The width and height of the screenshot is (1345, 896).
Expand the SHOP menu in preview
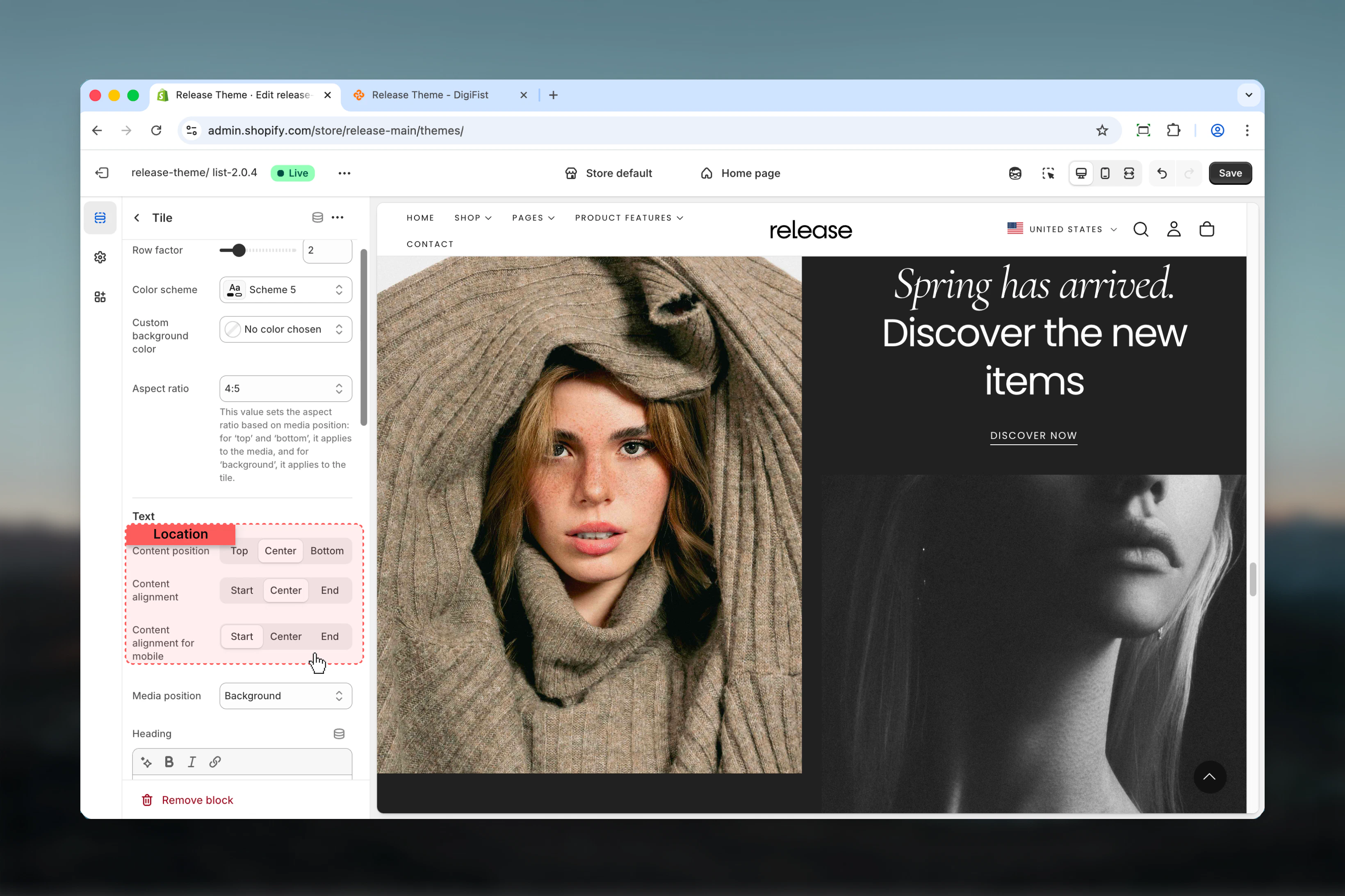(x=473, y=218)
